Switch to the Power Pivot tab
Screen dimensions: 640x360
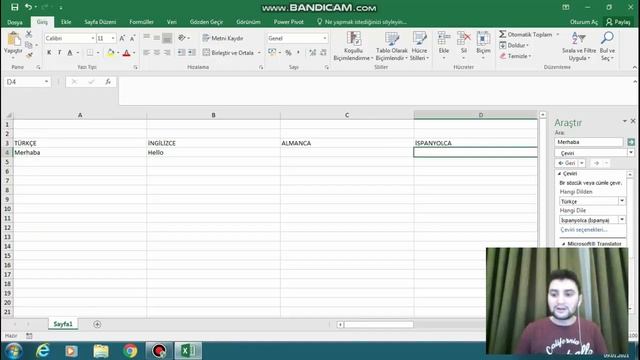[289, 22]
